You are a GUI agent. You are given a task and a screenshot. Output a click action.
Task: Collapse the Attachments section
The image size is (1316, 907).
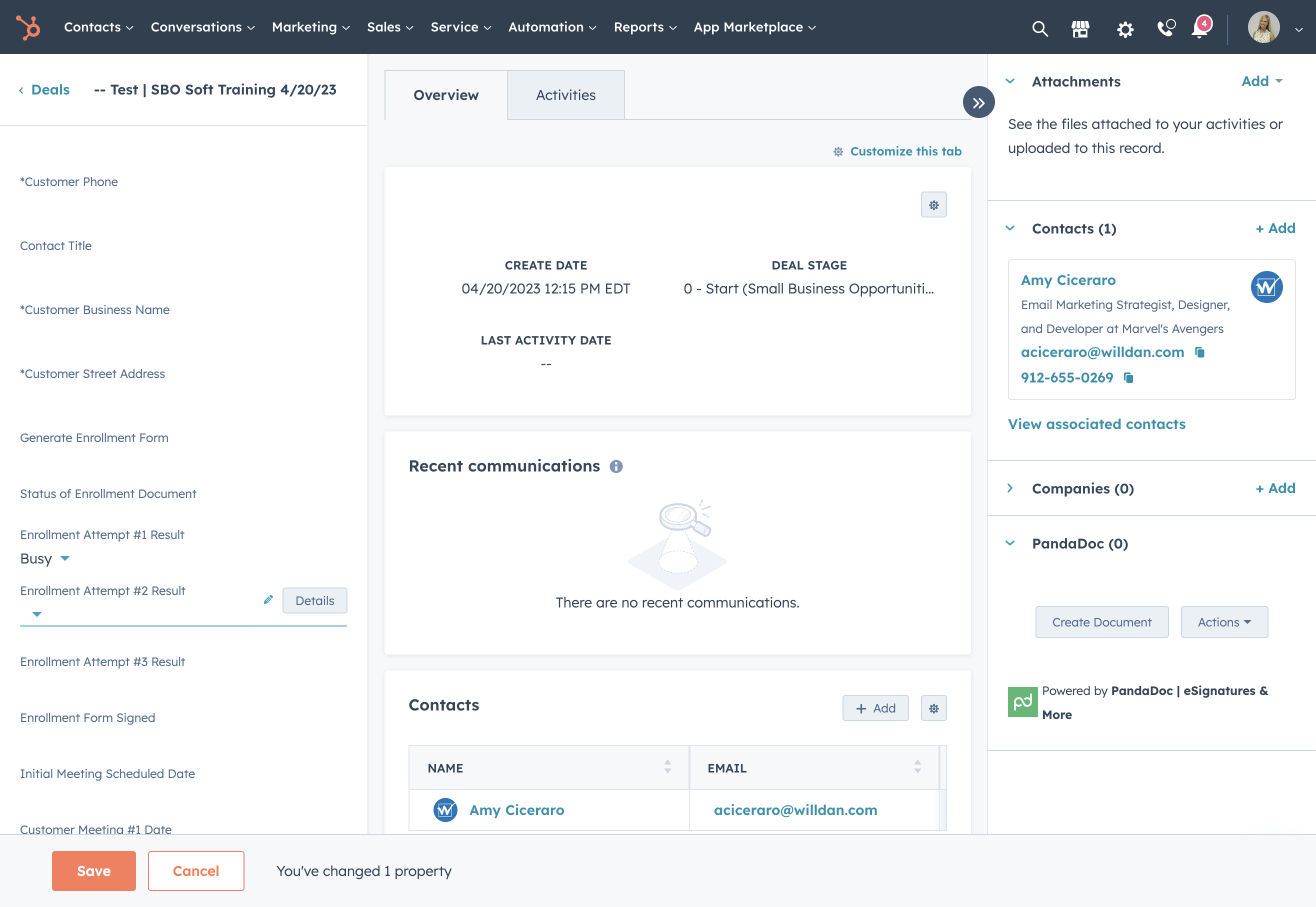click(1009, 81)
